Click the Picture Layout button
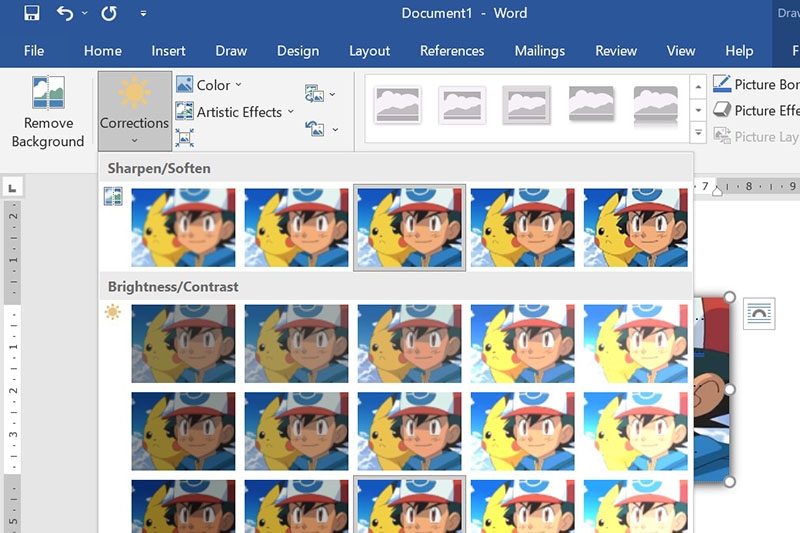Screen dimensions: 800x533 pyautogui.click(x=756, y=136)
